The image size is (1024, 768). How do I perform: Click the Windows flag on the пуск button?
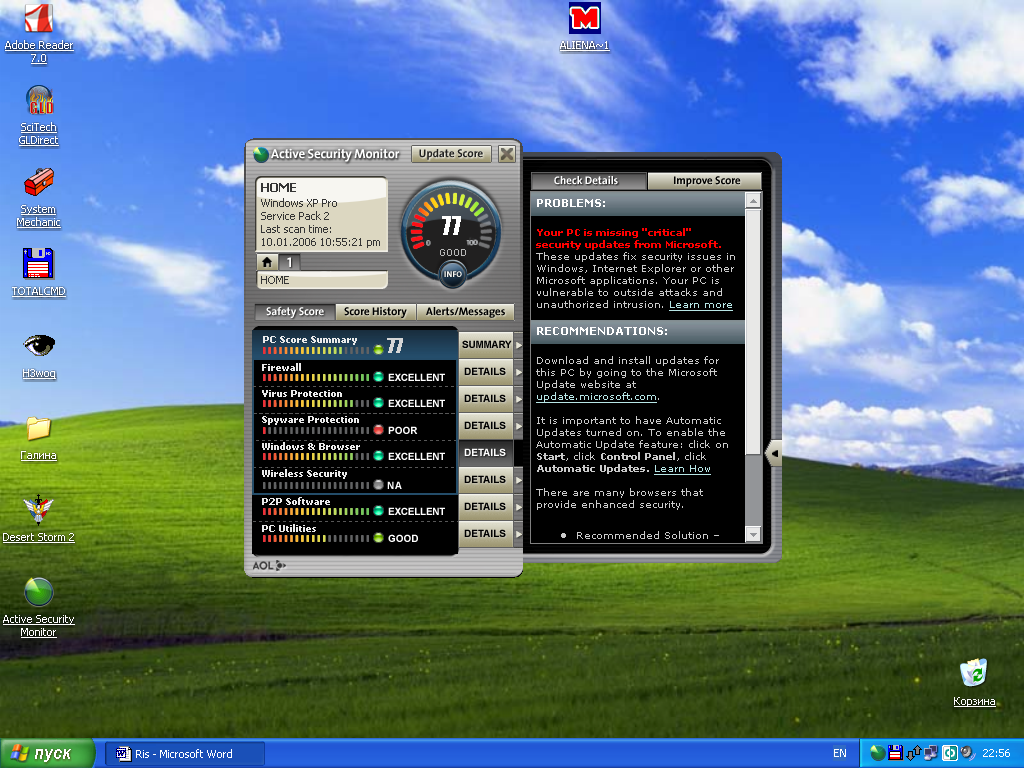coord(20,753)
